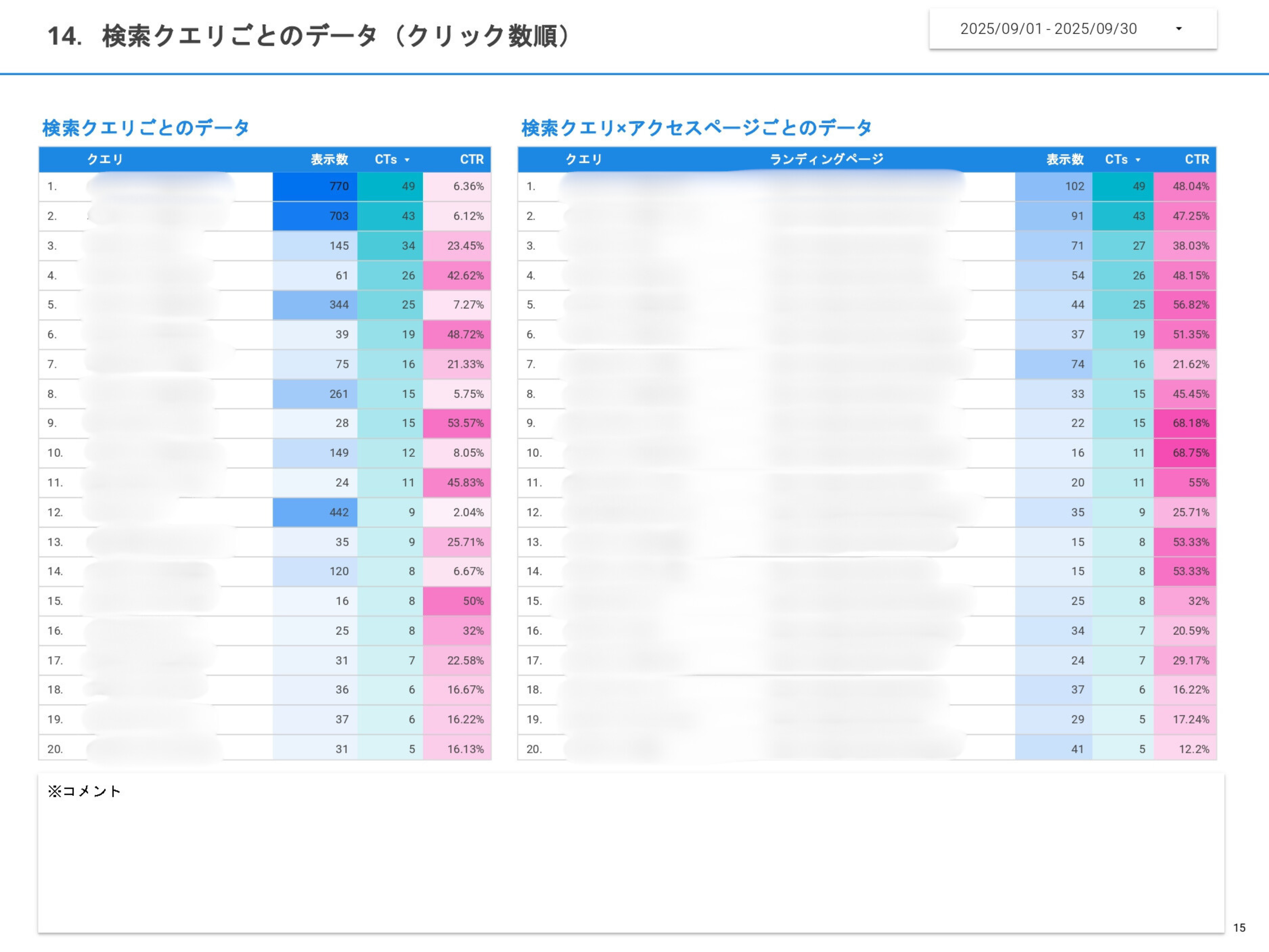
Task: Click the left table クエリ column header
Action: tap(105, 160)
